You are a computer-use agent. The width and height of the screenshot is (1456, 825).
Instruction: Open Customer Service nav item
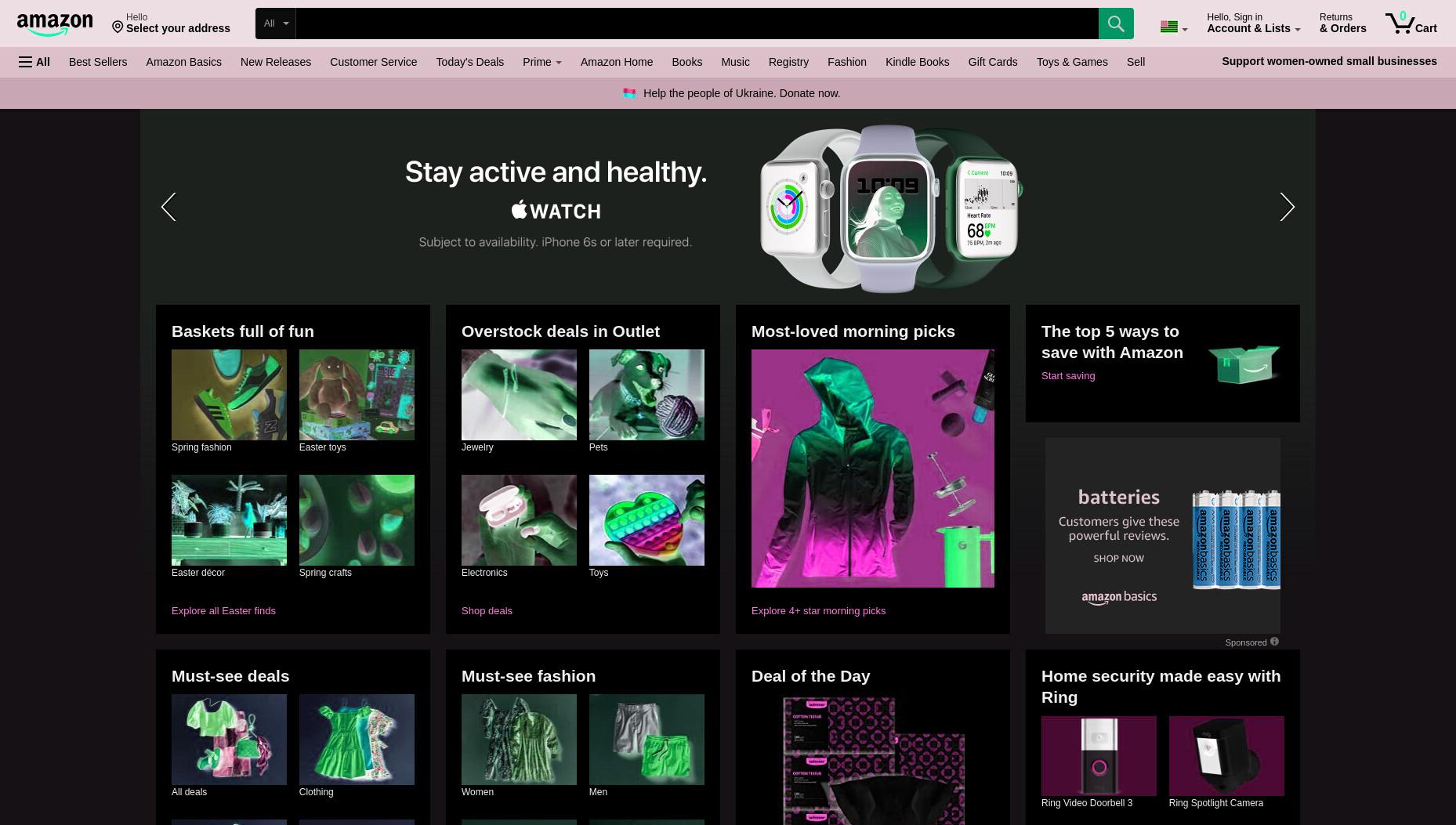[x=373, y=62]
